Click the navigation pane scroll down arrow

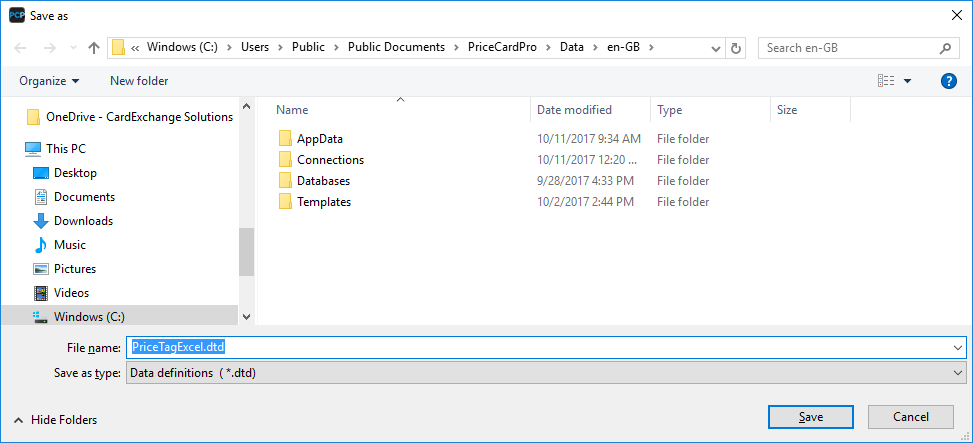tap(246, 316)
